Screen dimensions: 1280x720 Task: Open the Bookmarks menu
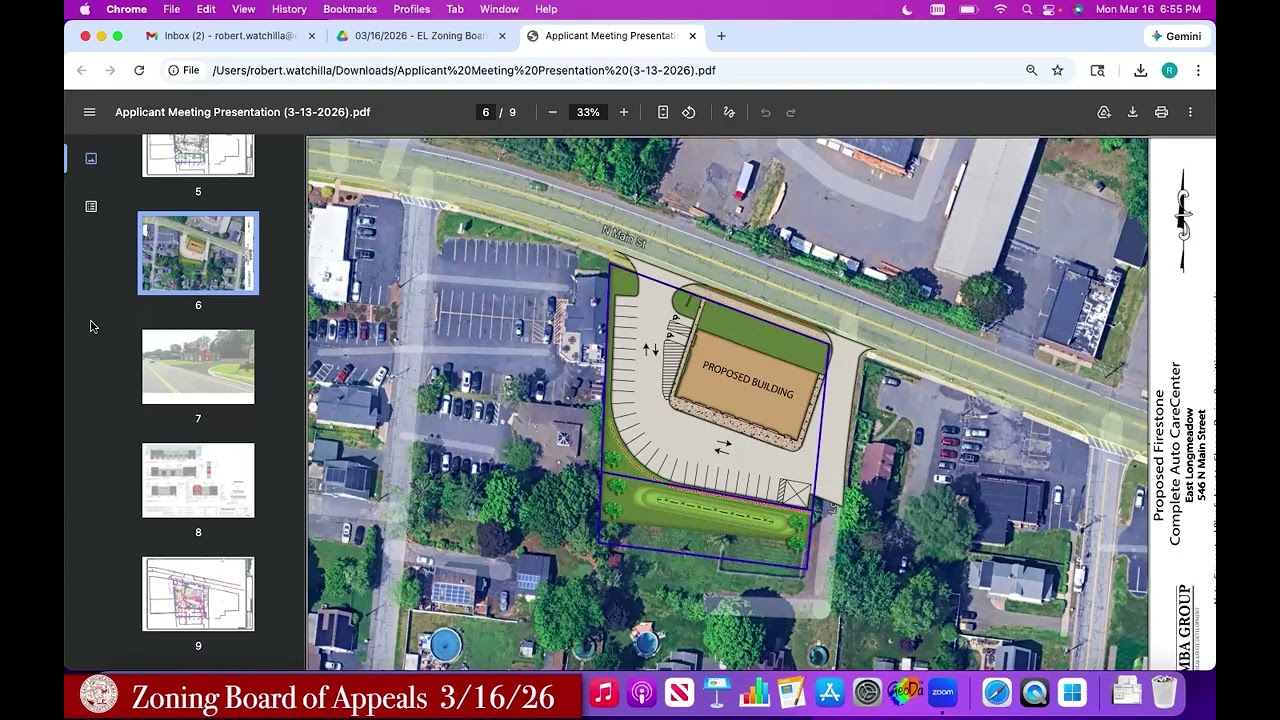[350, 9]
